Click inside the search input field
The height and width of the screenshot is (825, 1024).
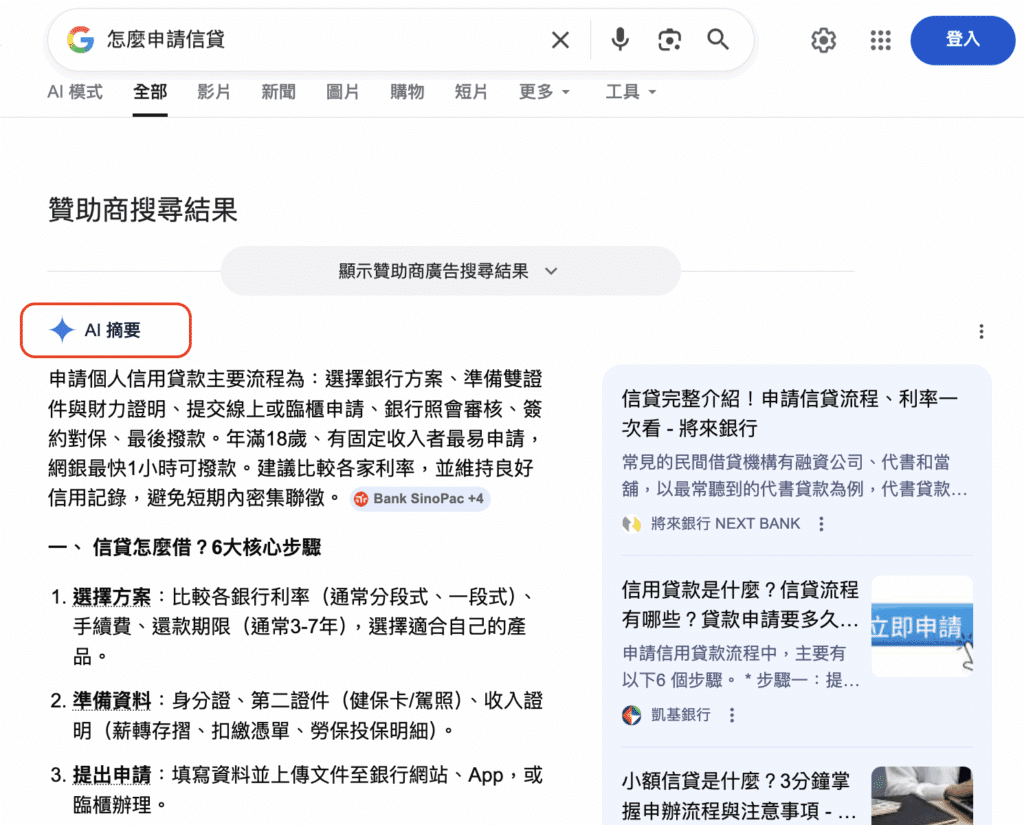coord(300,40)
